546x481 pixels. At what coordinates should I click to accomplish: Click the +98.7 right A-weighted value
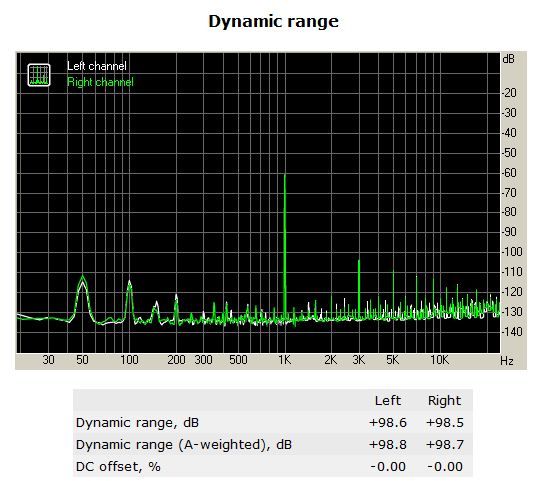[445, 445]
